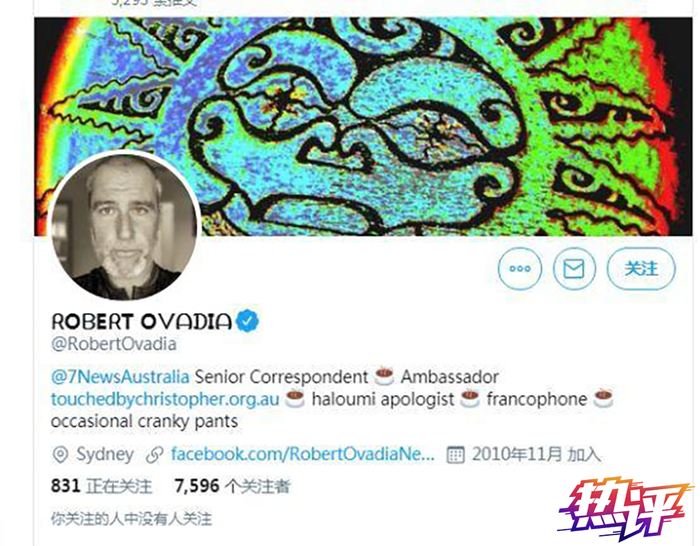Open the @7NewsAustralia mention link
Viewport: 700px width, 546px height.
[x=120, y=377]
